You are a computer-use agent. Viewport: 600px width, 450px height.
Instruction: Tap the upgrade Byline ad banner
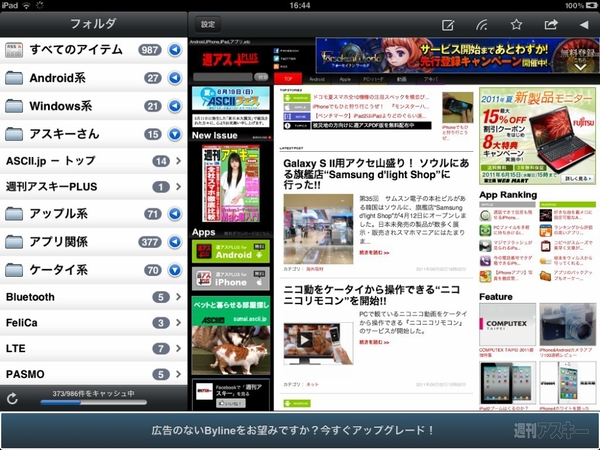[x=300, y=431]
